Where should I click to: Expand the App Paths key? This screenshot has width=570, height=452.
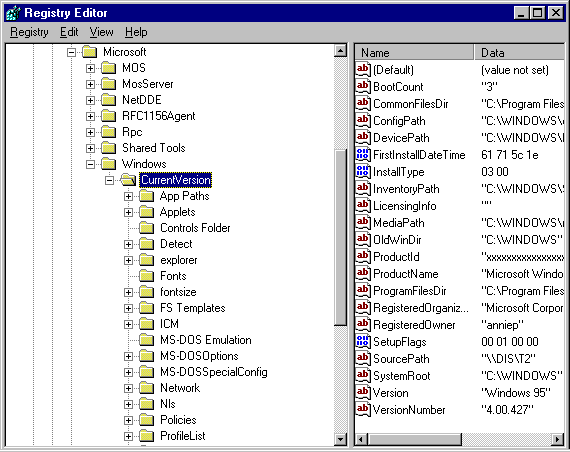128,196
